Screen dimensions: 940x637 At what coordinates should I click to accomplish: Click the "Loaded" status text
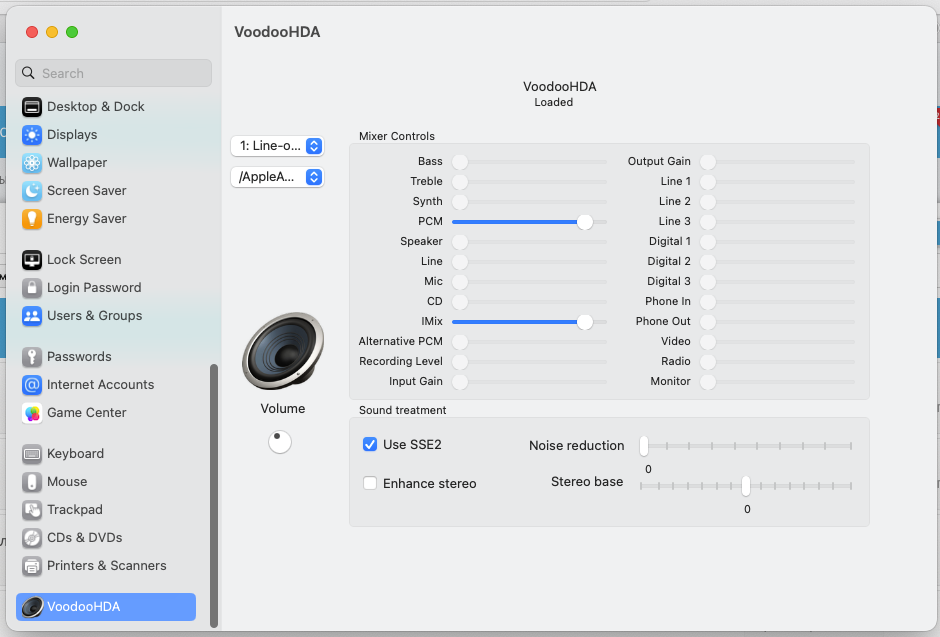click(553, 102)
